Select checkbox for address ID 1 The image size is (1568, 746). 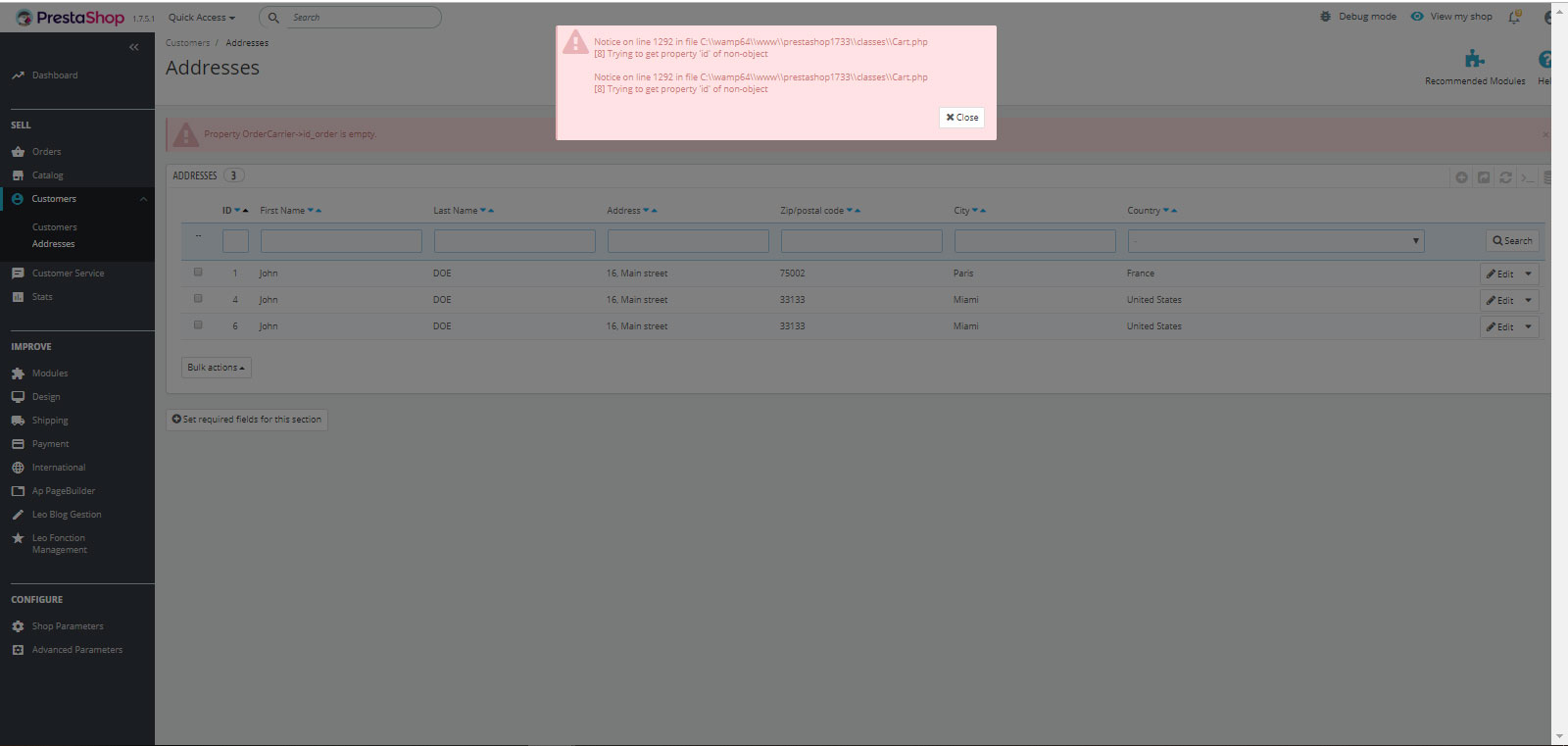tap(198, 273)
